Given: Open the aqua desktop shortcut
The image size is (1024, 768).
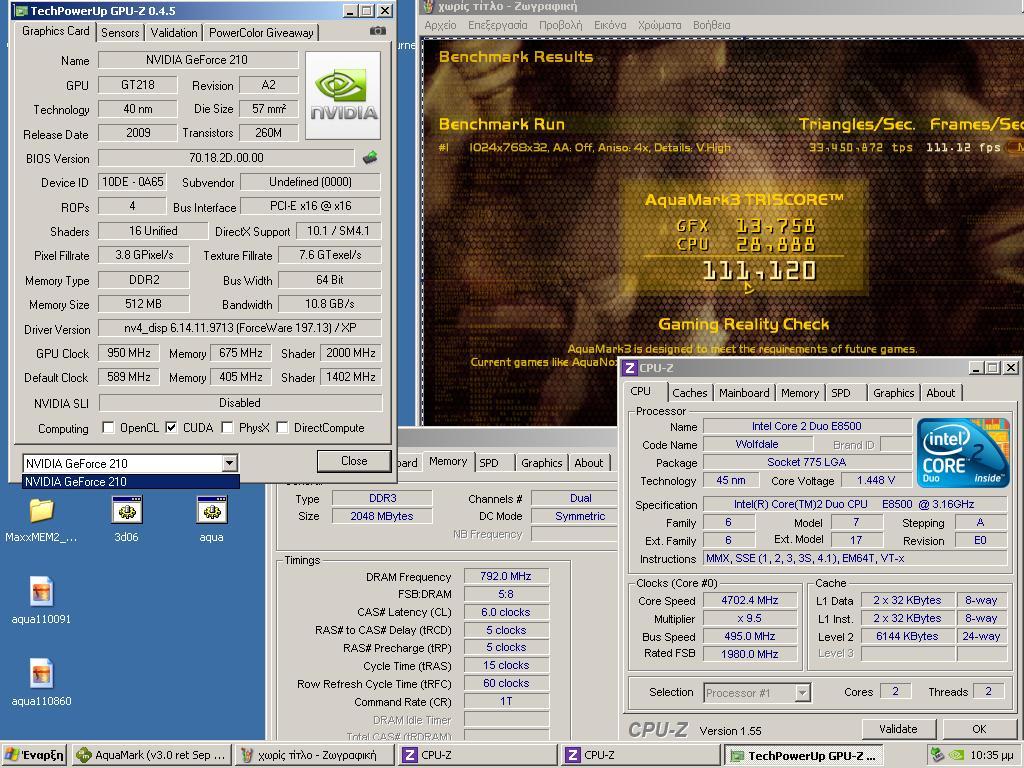Looking at the screenshot, I should click(212, 520).
